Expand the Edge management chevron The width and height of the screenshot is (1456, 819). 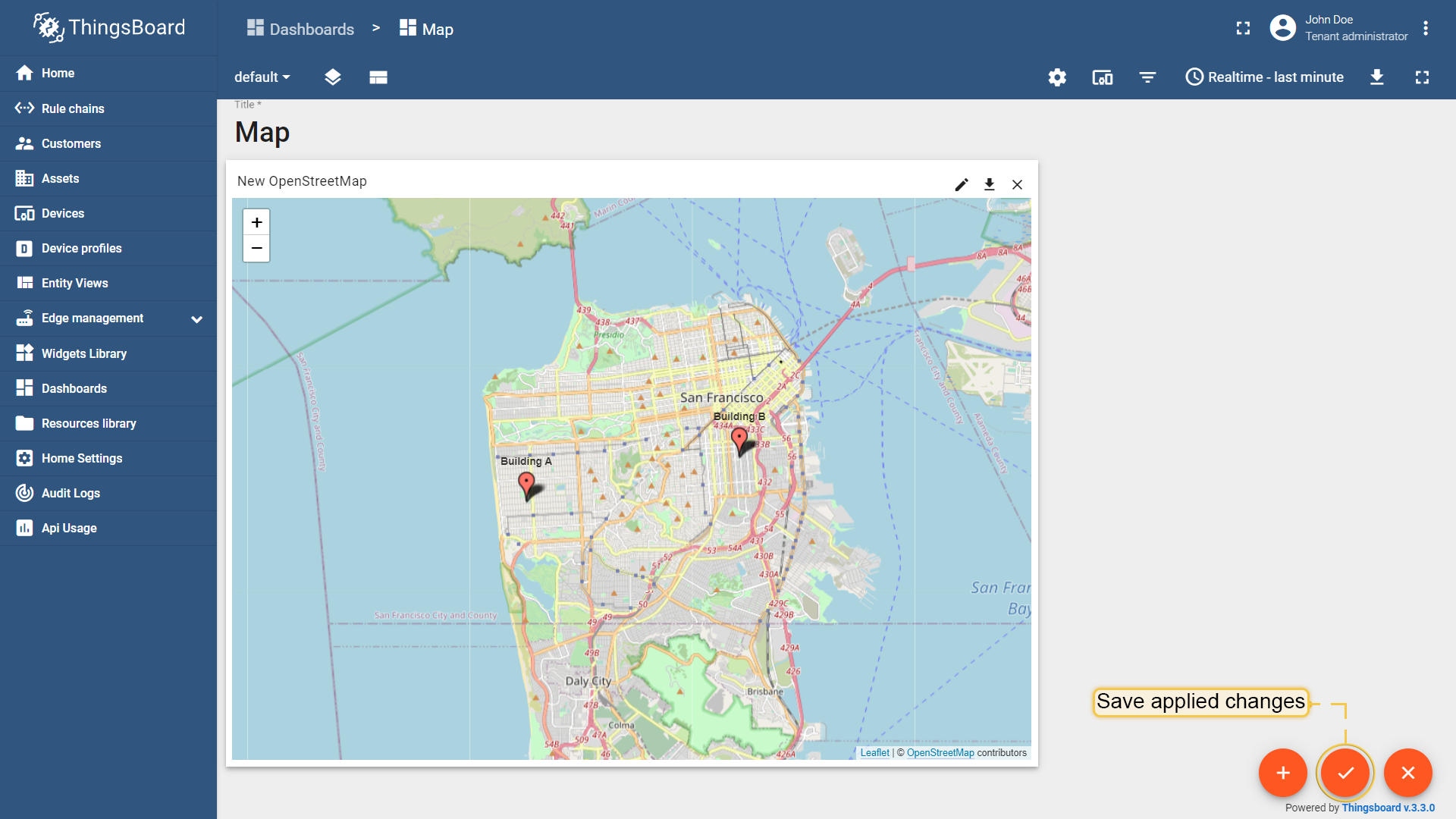pos(197,319)
